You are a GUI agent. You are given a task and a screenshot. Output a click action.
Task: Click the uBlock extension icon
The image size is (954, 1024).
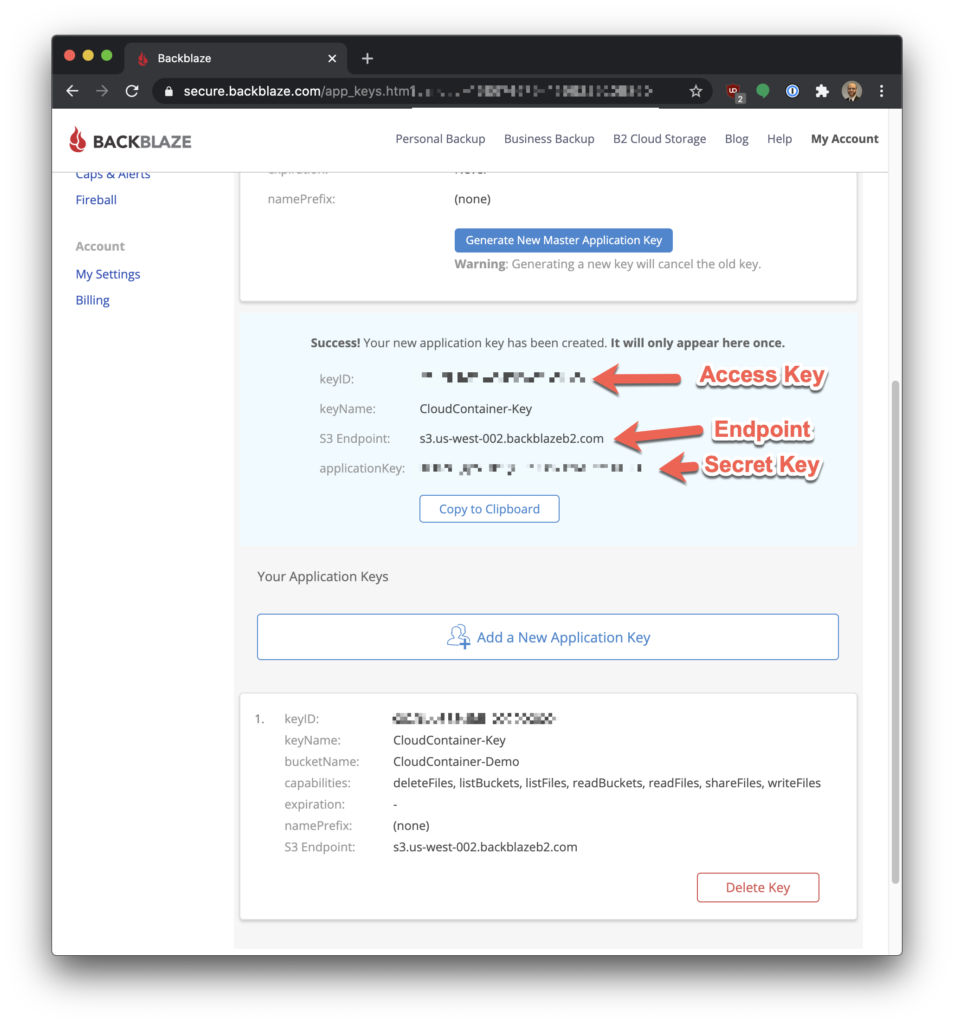[734, 91]
